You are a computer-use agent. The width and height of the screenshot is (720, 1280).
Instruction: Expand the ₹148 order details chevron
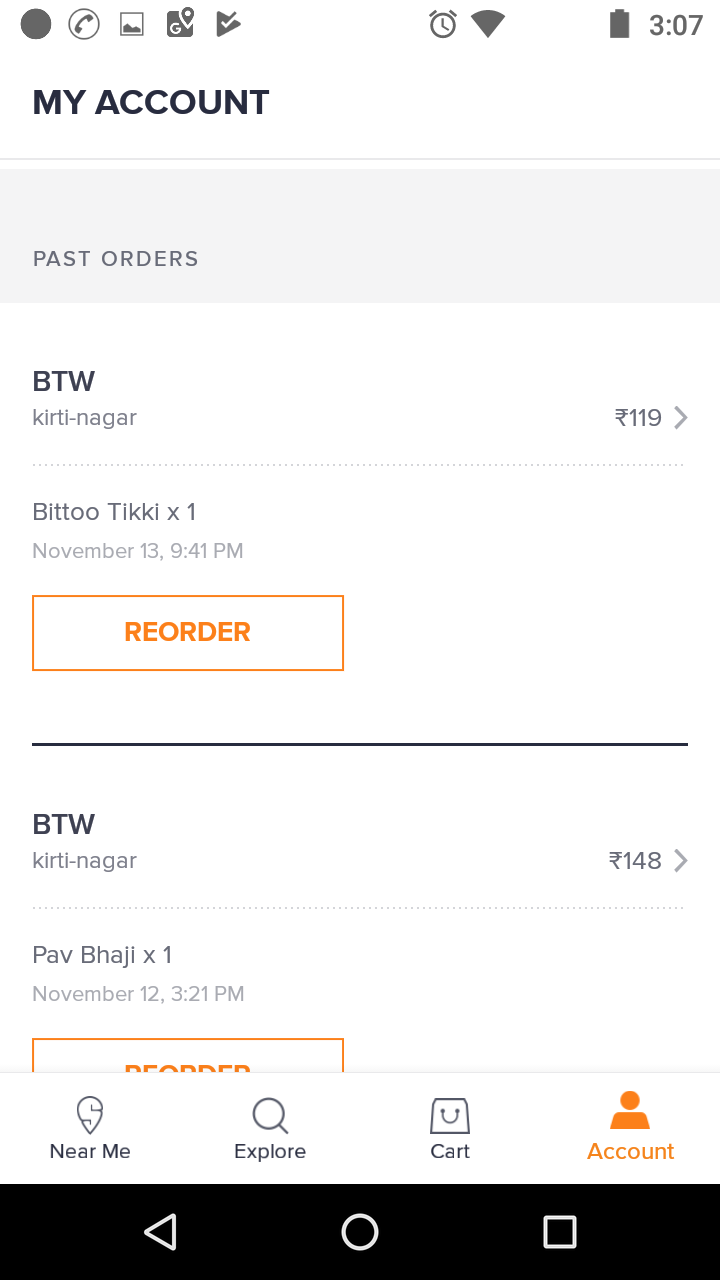pyautogui.click(x=681, y=860)
